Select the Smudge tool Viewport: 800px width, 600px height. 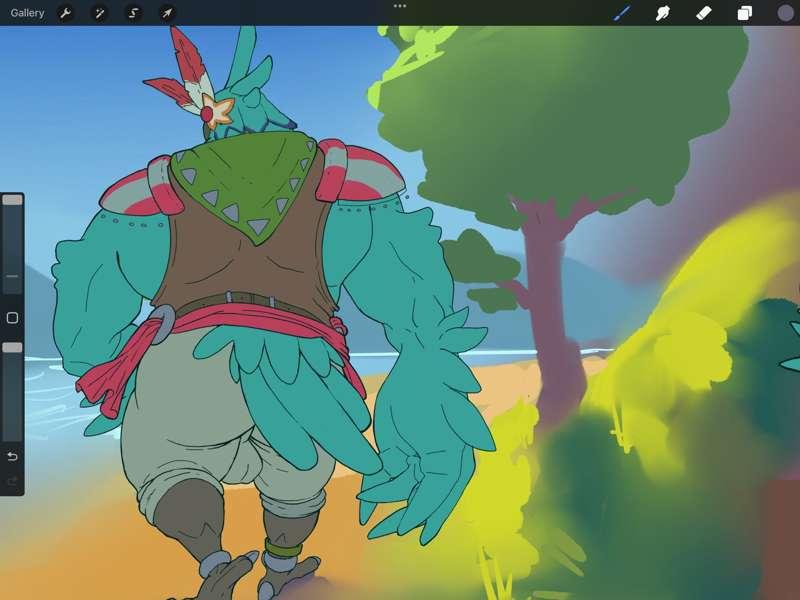click(663, 13)
